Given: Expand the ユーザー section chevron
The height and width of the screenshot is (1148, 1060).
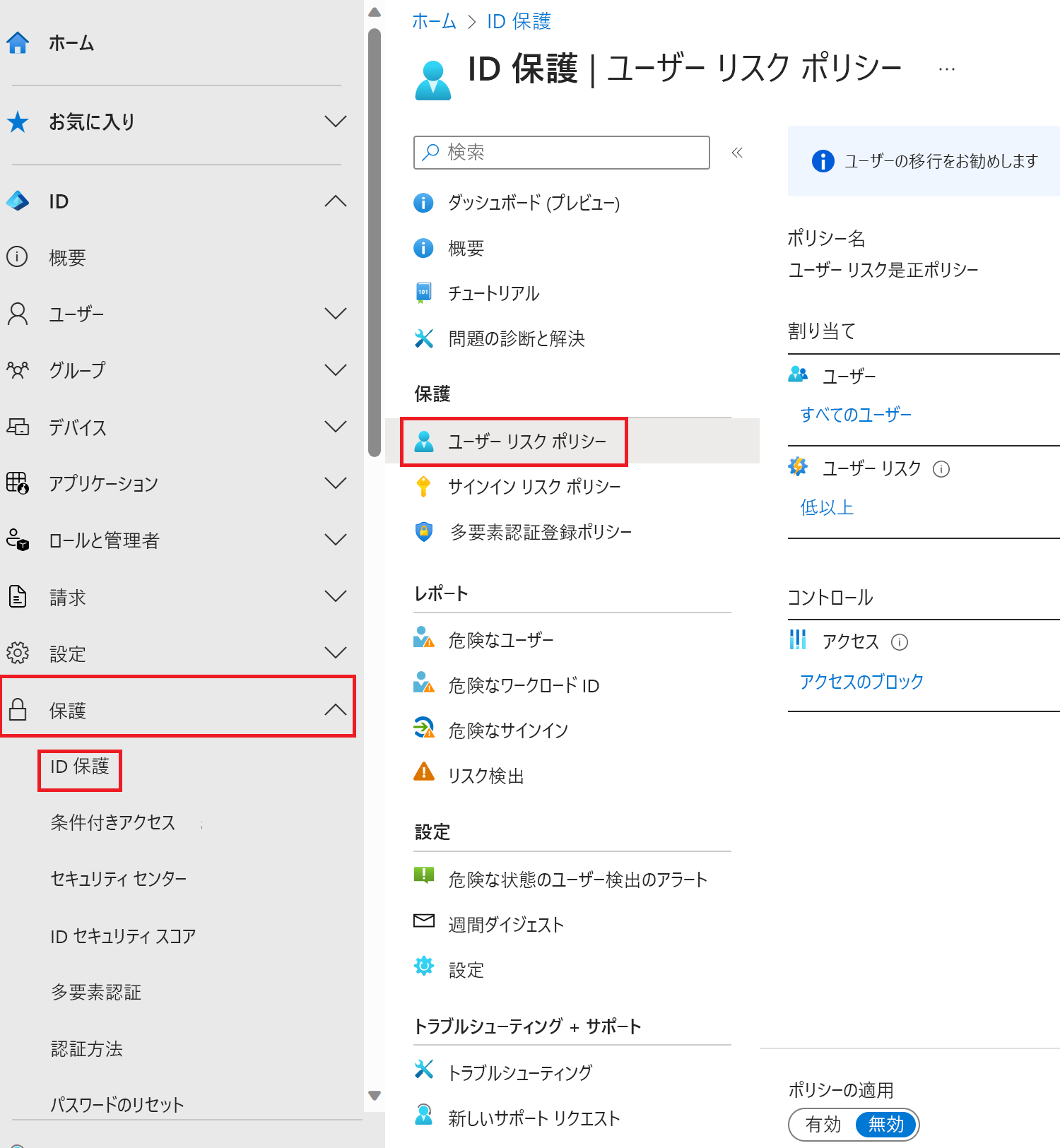Looking at the screenshot, I should [x=336, y=314].
